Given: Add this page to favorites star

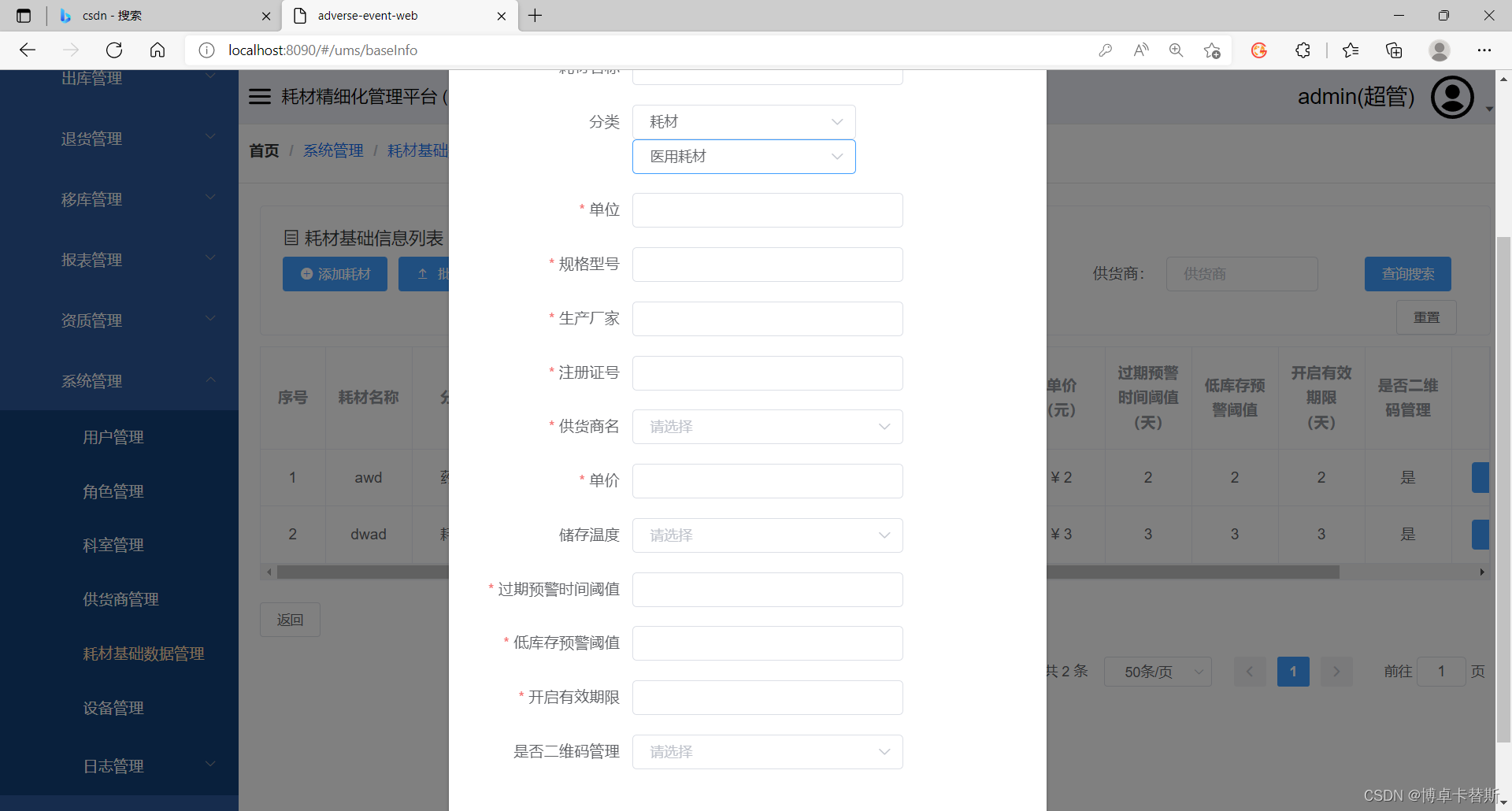Looking at the screenshot, I should (x=1212, y=50).
